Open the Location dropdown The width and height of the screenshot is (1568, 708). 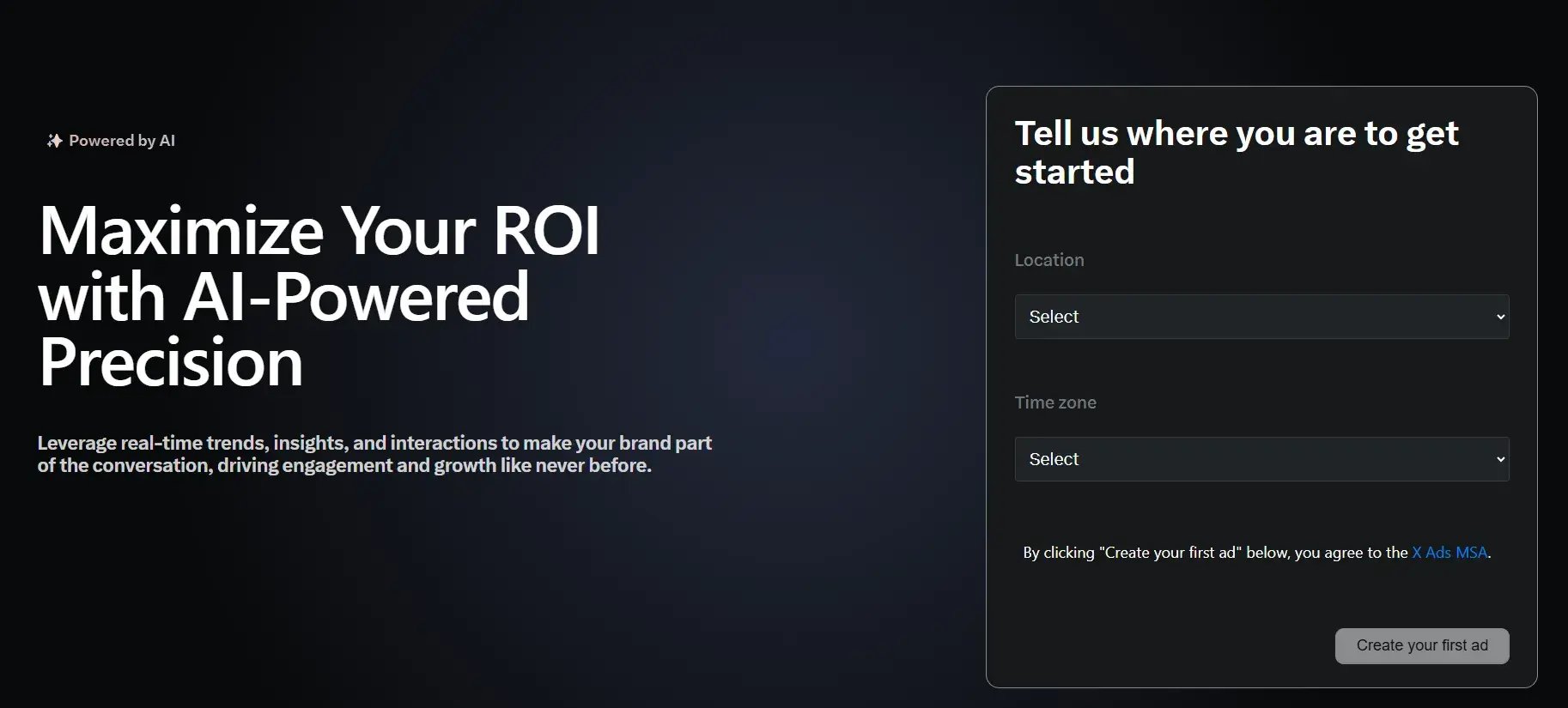pos(1261,317)
